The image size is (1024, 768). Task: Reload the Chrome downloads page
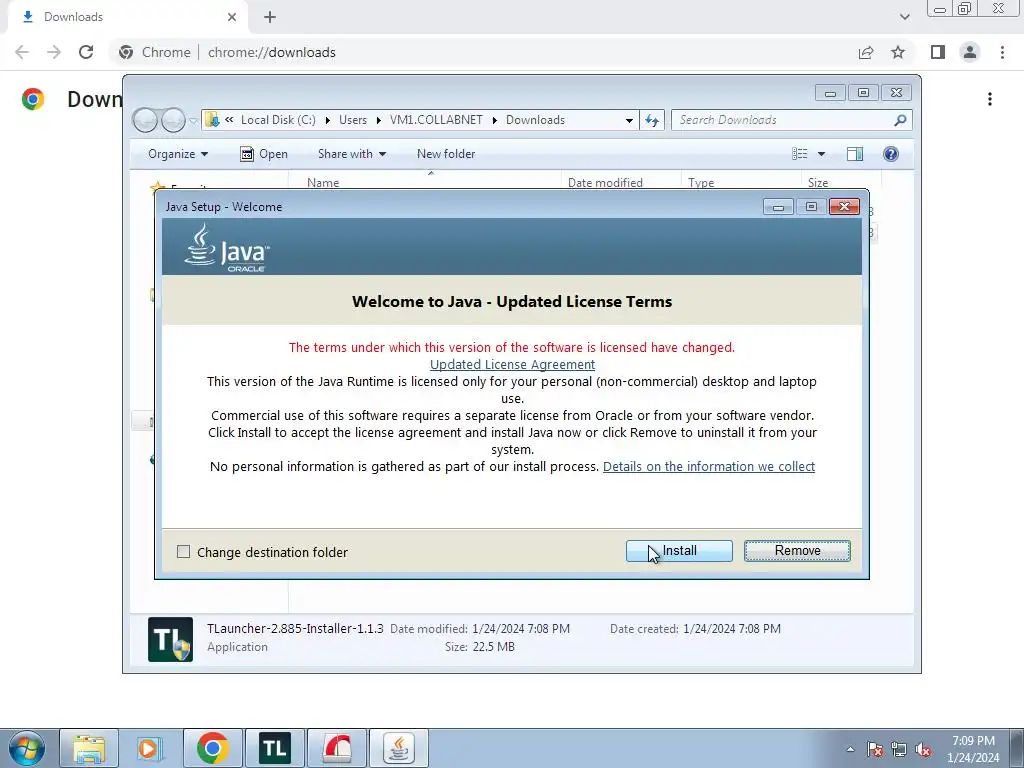[86, 52]
